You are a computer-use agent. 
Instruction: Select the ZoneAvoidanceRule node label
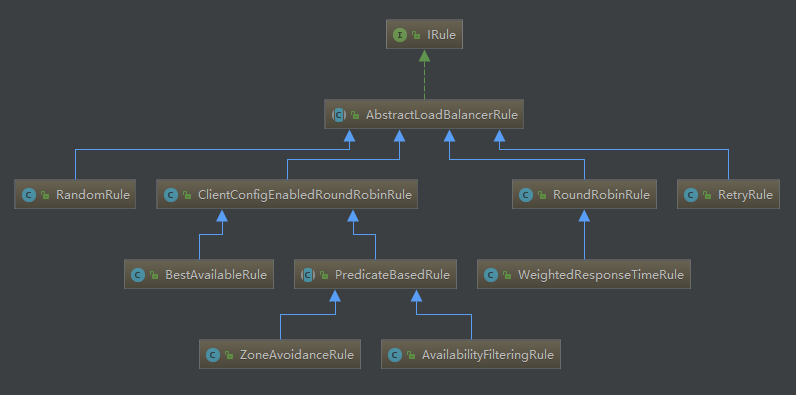tap(296, 354)
